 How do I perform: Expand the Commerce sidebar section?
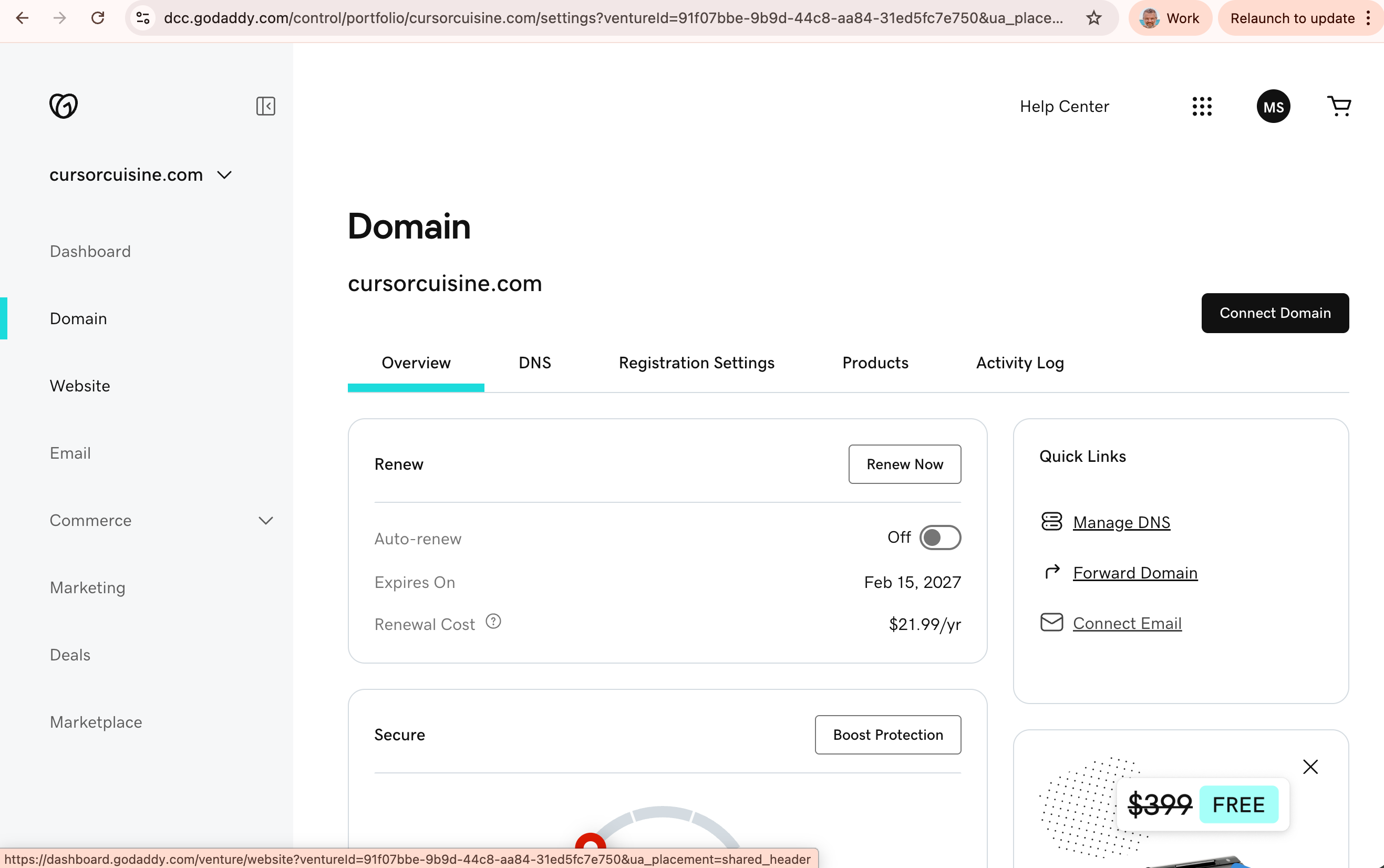(265, 521)
